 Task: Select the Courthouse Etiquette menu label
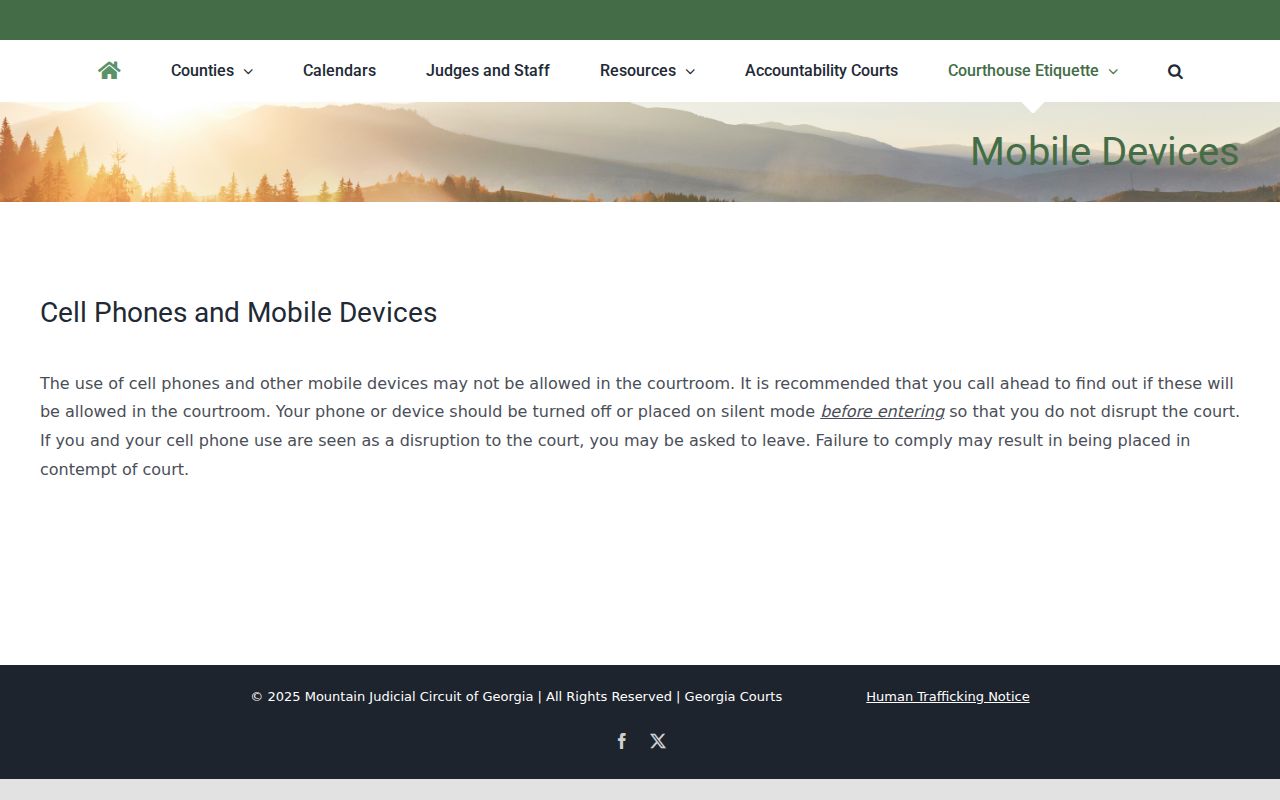(1023, 70)
